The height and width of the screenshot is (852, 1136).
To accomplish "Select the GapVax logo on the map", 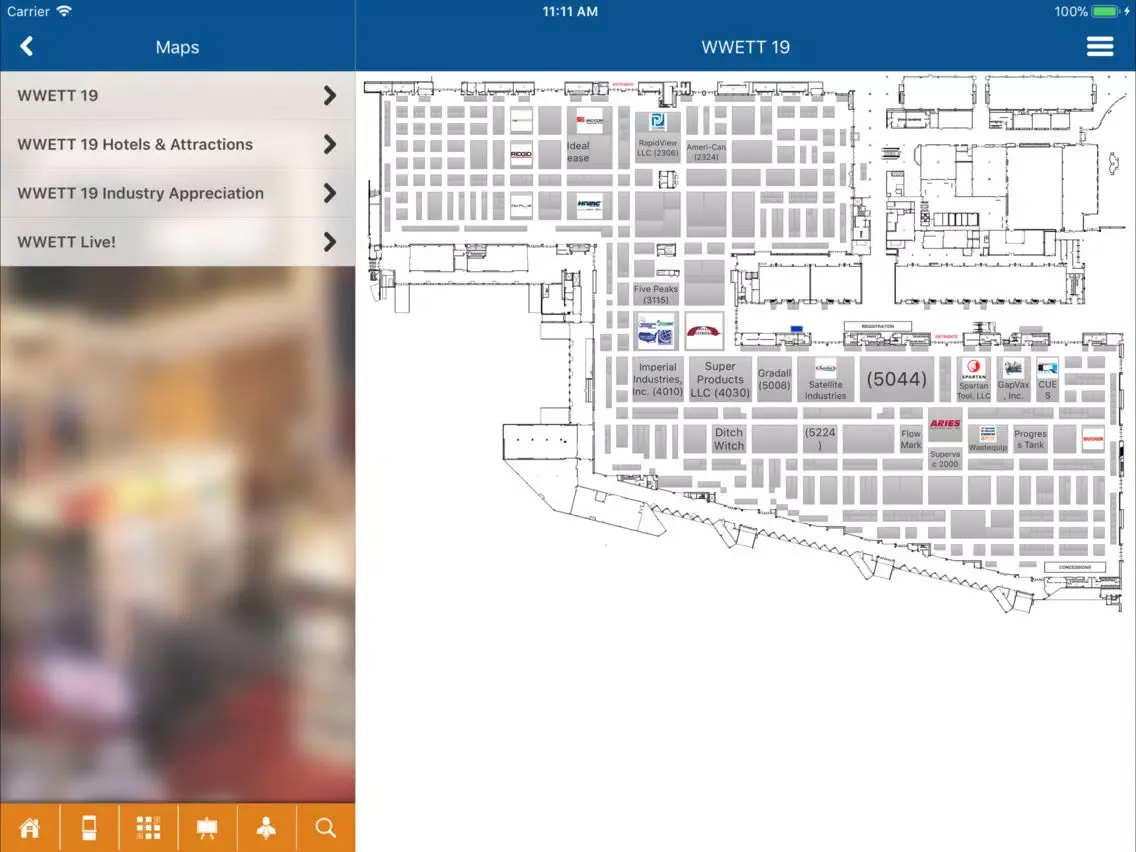I will (x=1013, y=368).
